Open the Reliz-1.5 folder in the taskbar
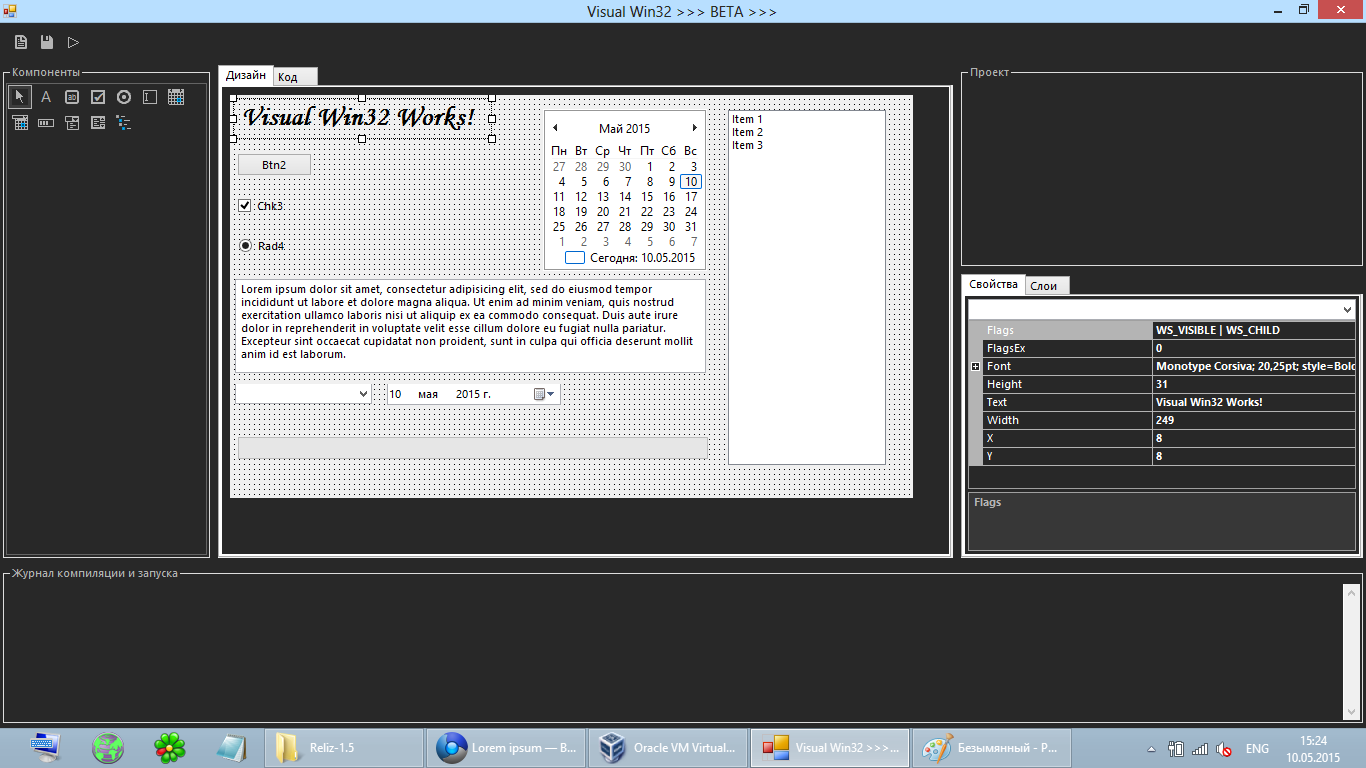1366x768 pixels. pyautogui.click(x=345, y=747)
